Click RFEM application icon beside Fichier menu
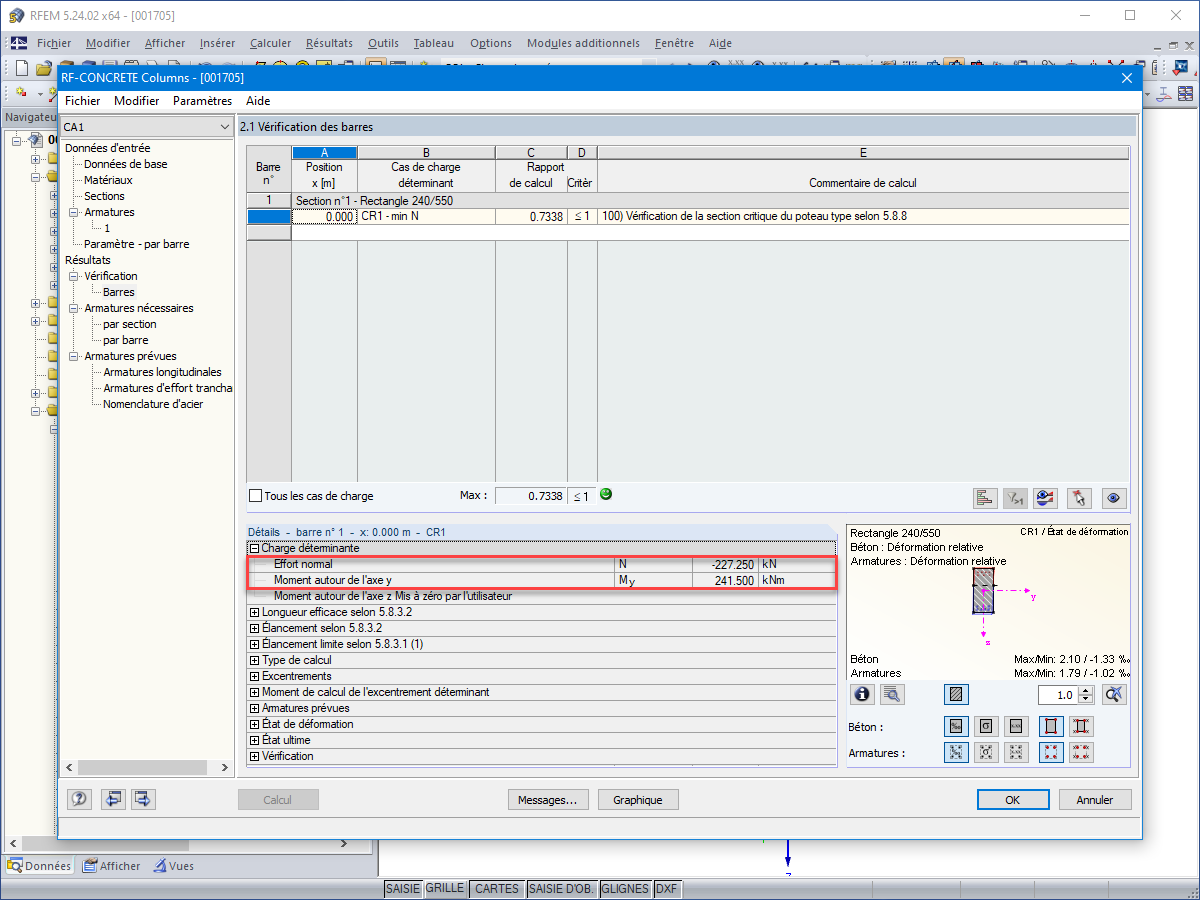This screenshot has width=1200, height=900. (19, 43)
